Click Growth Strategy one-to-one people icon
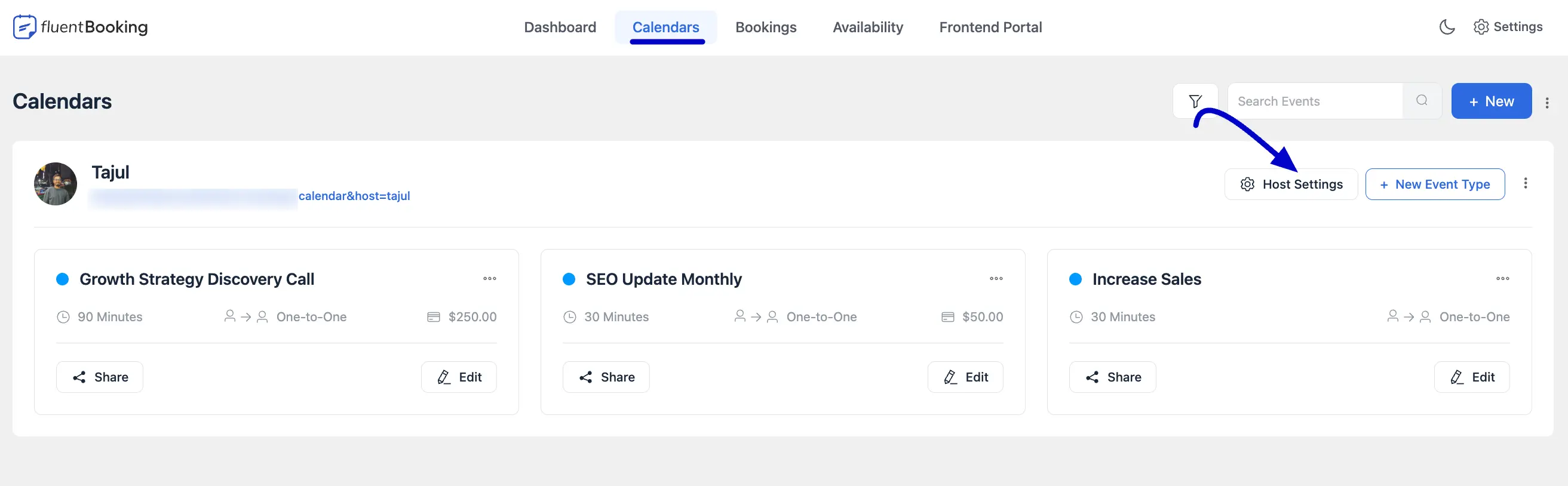 click(246, 317)
